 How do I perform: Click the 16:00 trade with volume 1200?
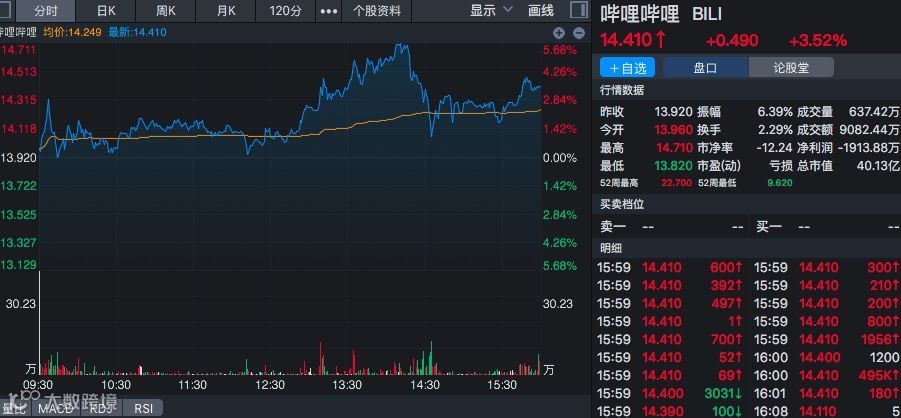[827, 358]
